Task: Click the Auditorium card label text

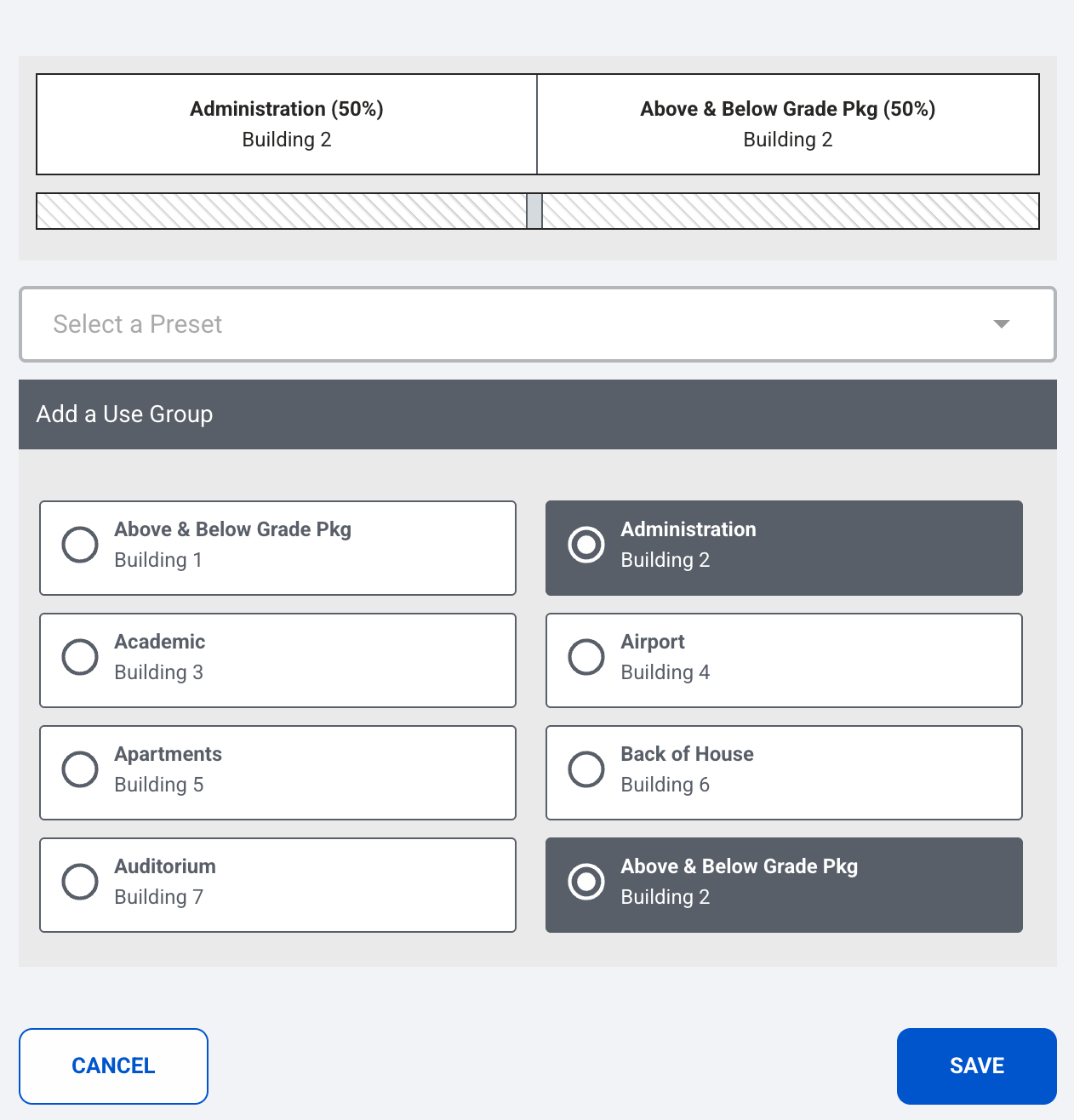Action: [165, 866]
